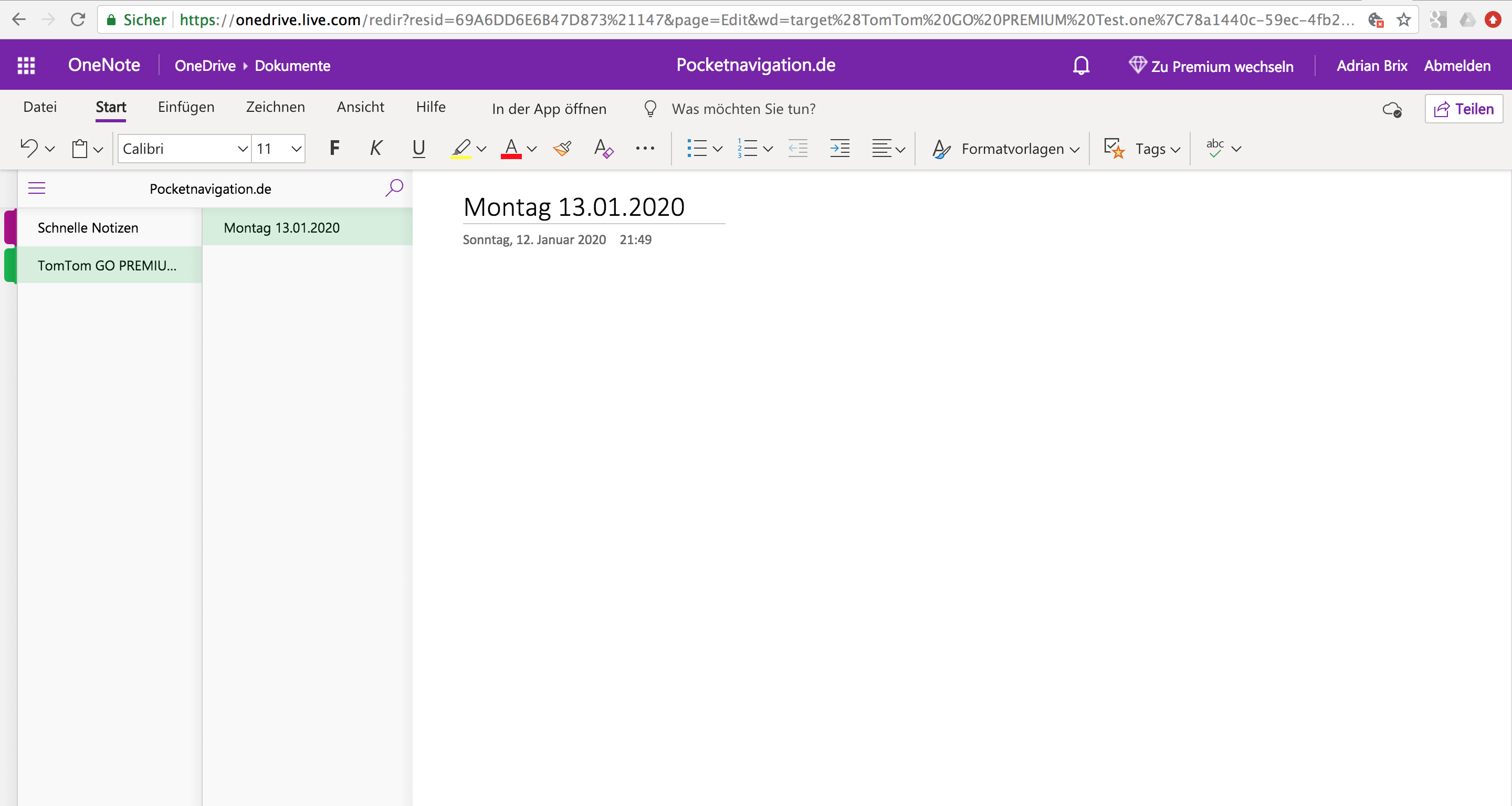The width and height of the screenshot is (1512, 806).
Task: Click the undo arrow icon
Action: (x=29, y=148)
